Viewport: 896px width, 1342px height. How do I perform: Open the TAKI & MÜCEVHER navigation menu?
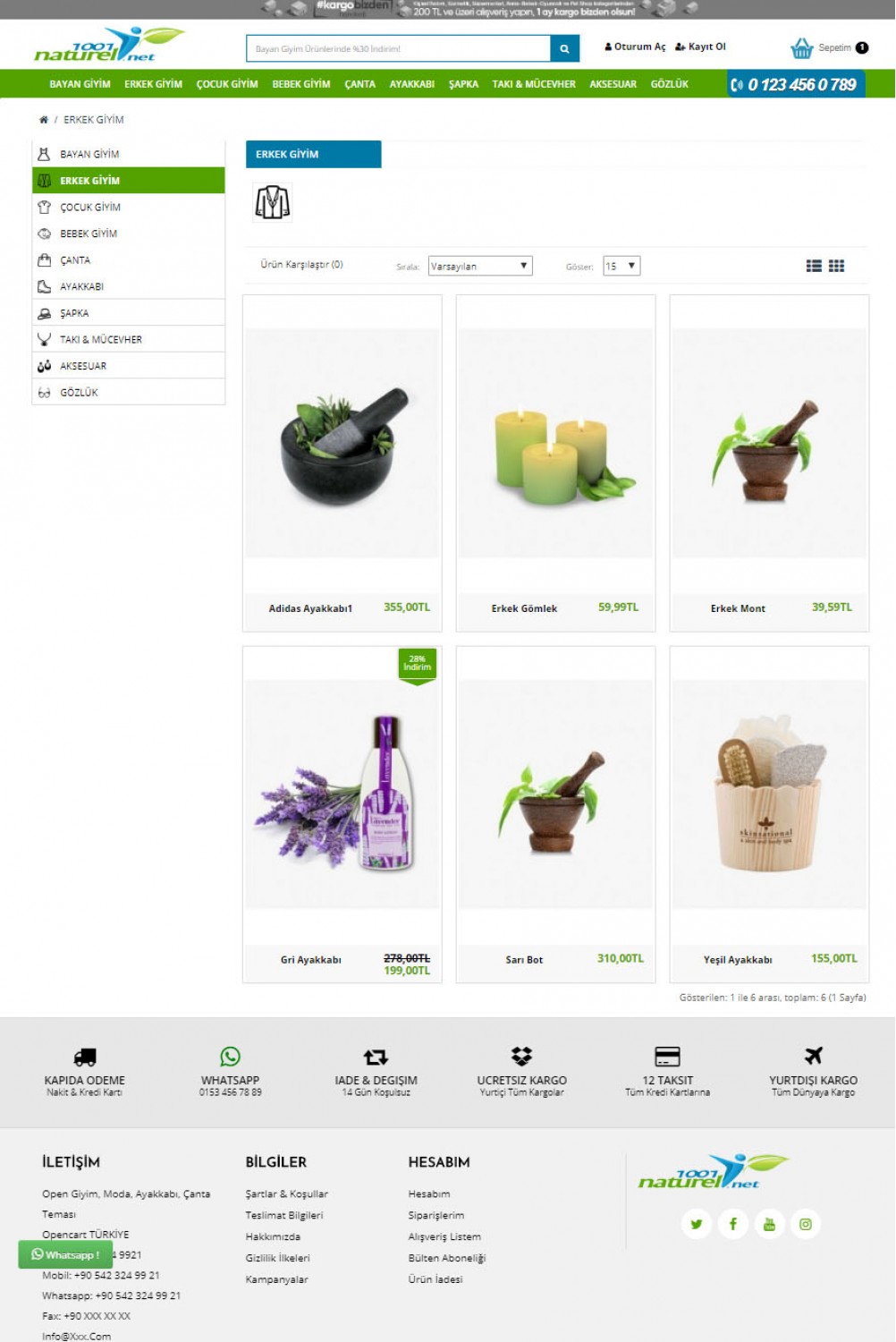pos(534,84)
